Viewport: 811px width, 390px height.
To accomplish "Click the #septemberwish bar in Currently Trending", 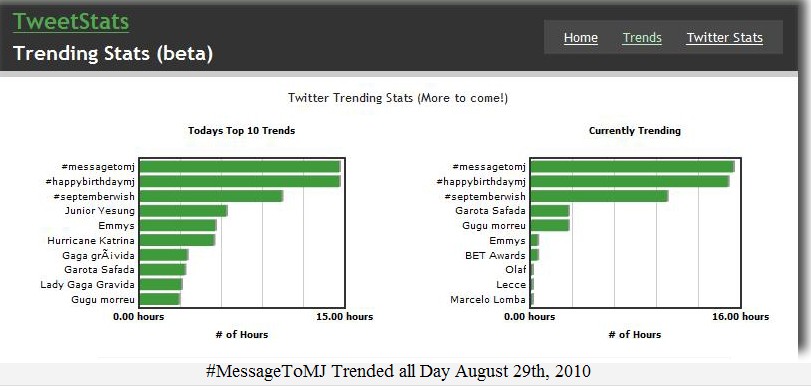I will coord(599,196).
